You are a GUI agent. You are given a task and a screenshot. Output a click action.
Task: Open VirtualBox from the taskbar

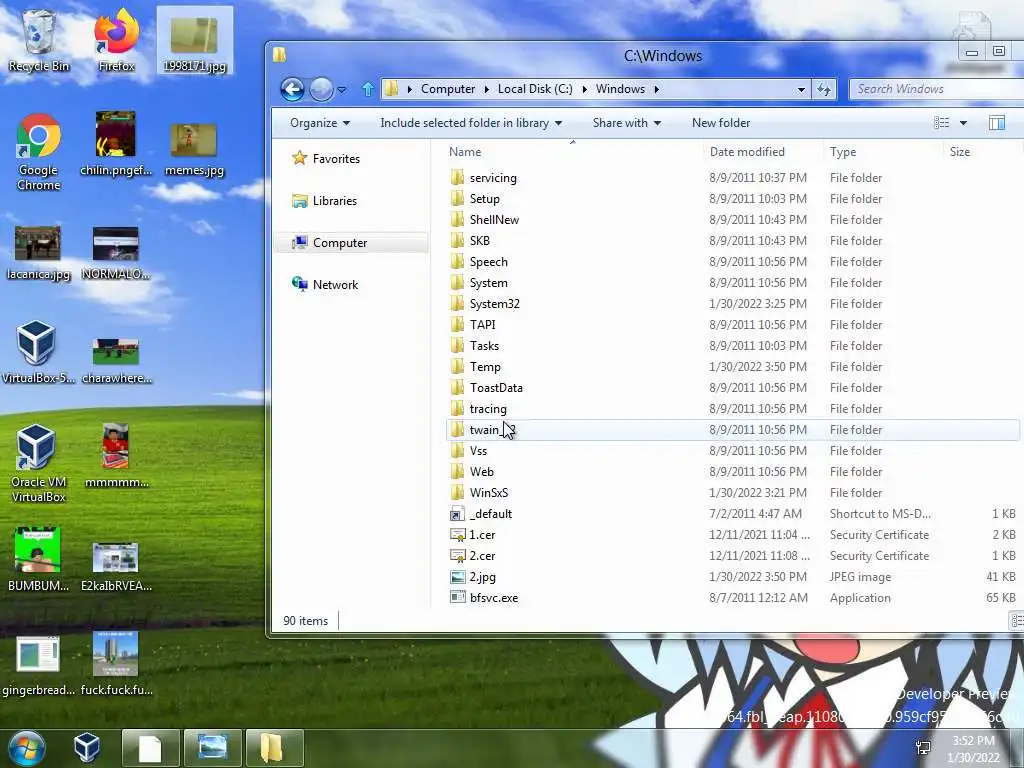point(86,748)
